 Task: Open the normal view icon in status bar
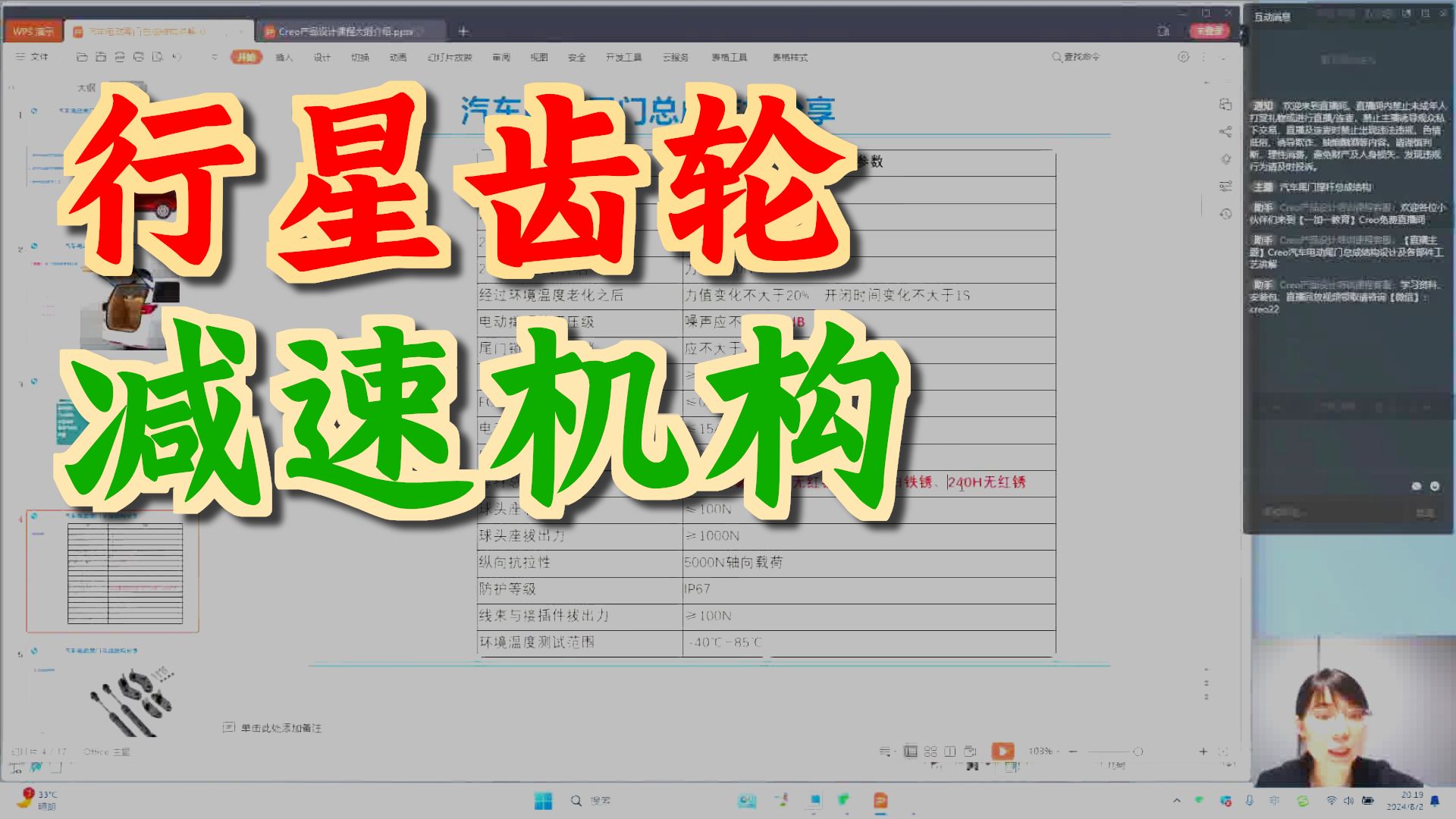[x=910, y=752]
